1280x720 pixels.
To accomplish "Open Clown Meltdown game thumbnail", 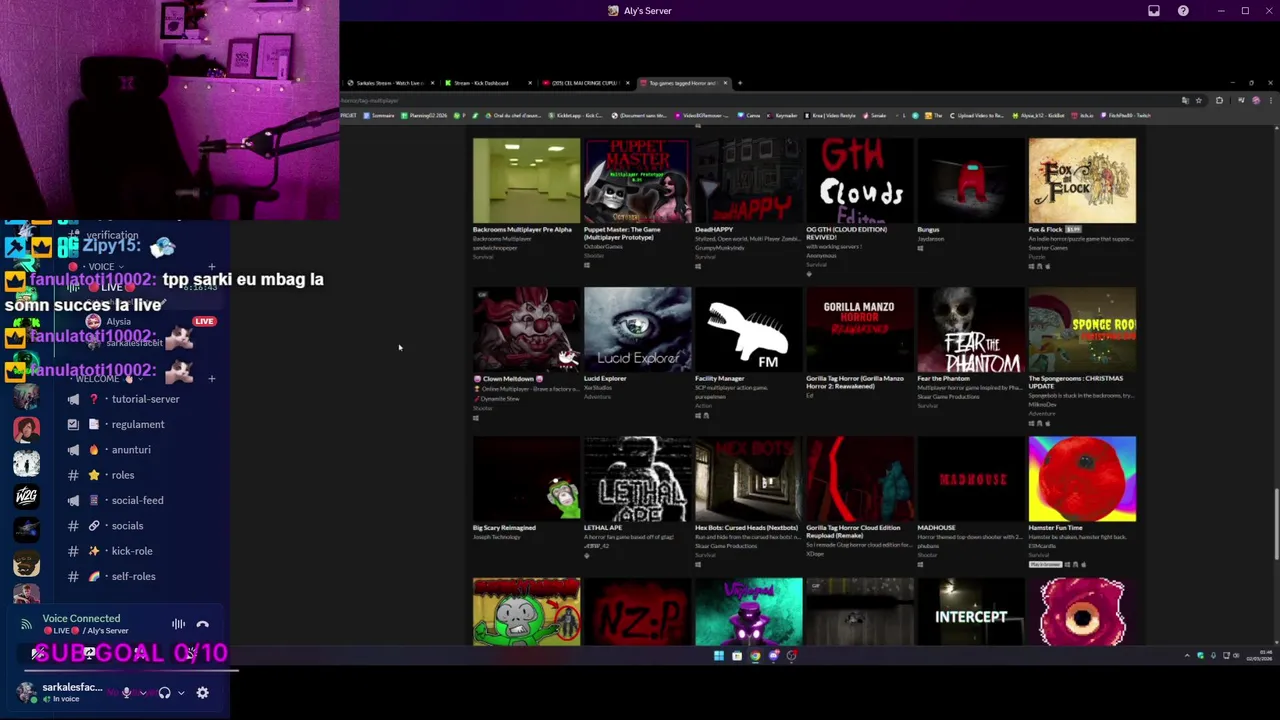I will coord(526,329).
